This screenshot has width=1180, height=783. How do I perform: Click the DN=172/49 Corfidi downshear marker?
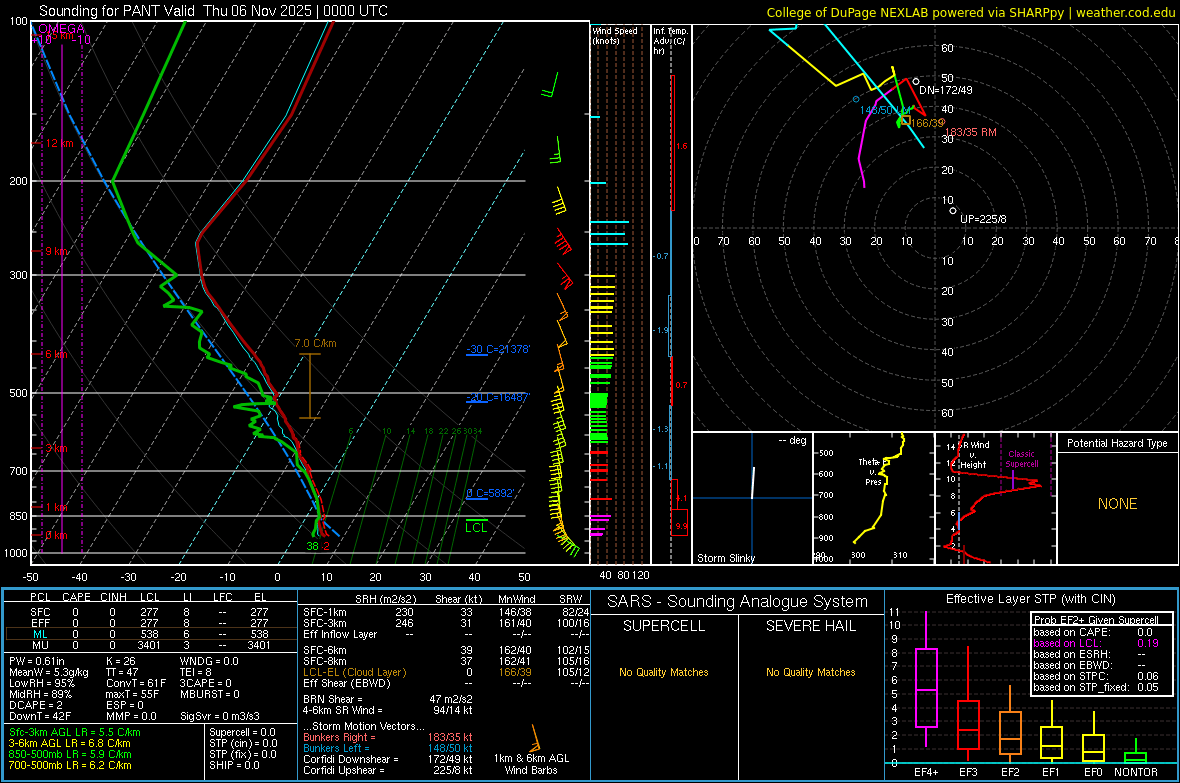click(x=916, y=80)
